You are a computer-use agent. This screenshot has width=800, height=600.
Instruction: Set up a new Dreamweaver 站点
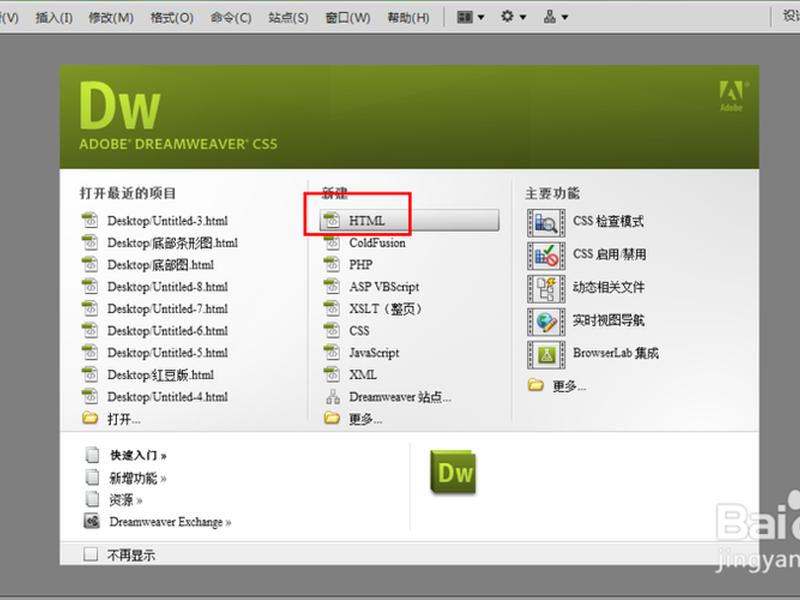point(400,397)
